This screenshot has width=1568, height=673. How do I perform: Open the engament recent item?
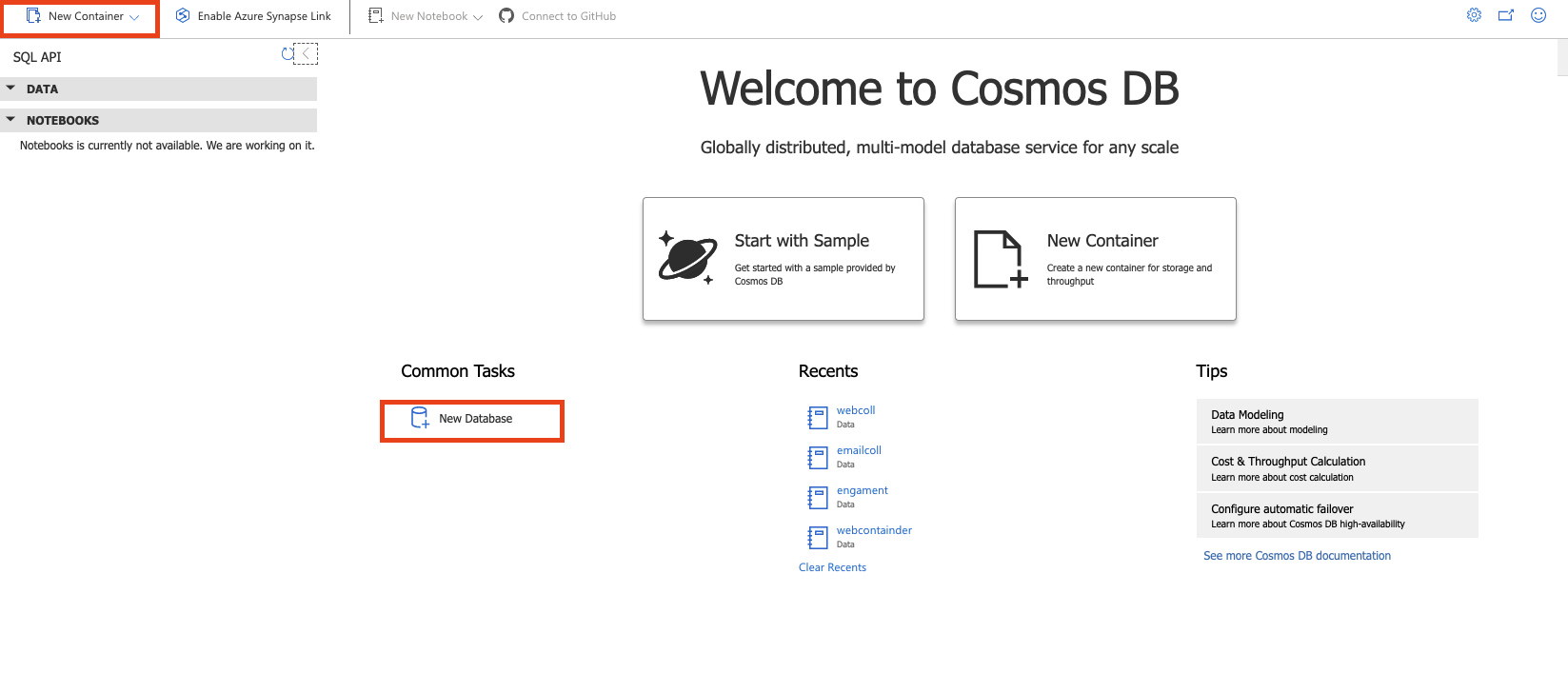(x=863, y=490)
